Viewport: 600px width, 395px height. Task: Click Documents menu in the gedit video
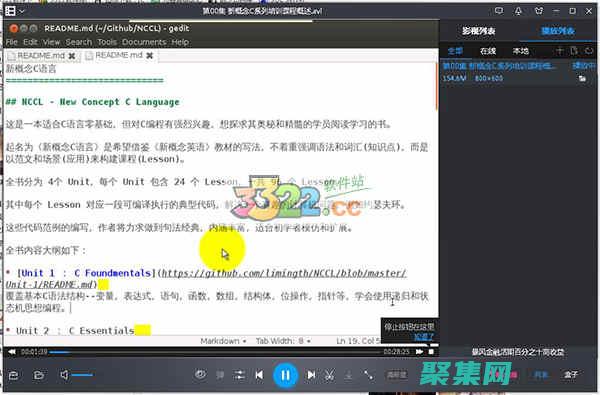(144, 42)
